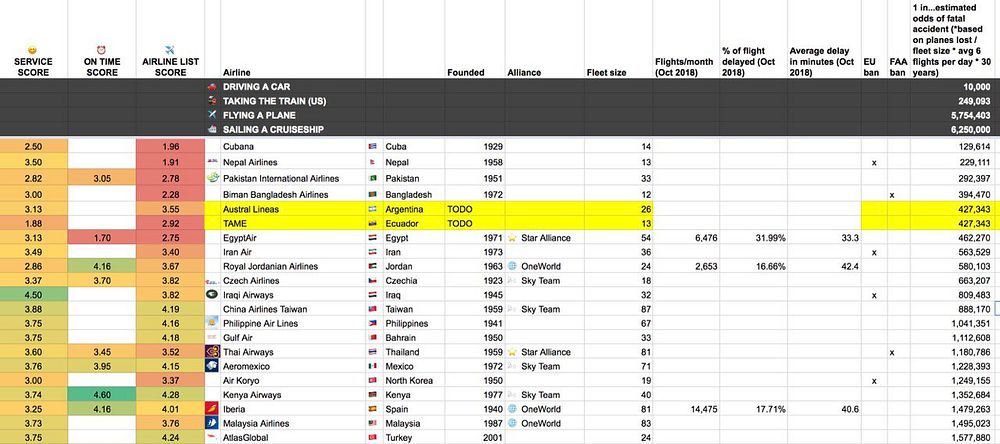Viewport: 1000px width, 444px height.
Task: Click the Bangladesh flag icon
Action: 373,195
